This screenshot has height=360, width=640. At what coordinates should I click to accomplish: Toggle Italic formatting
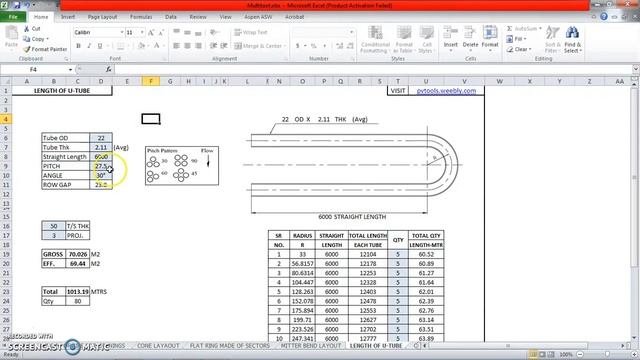(x=89, y=46)
